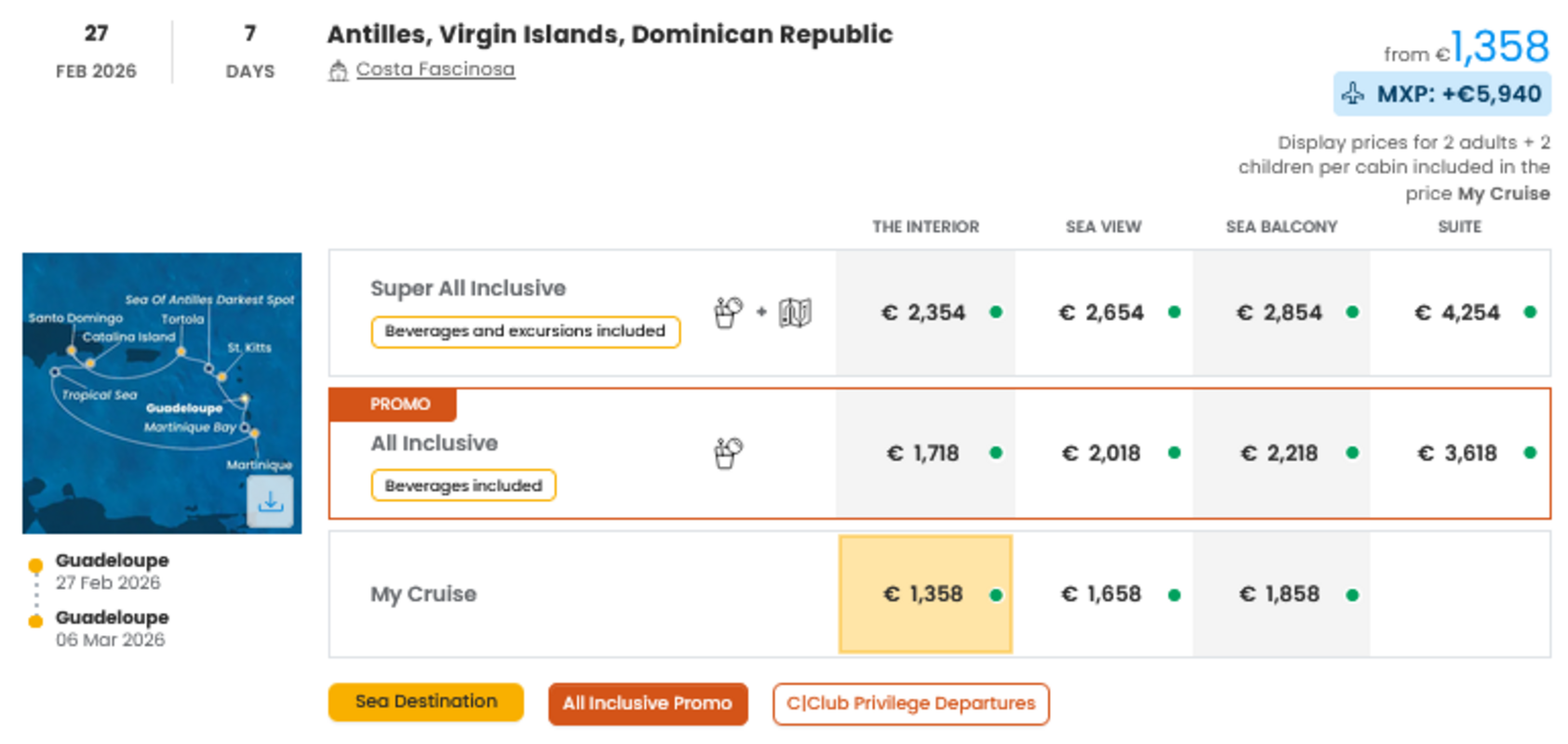Toggle the green dot next to Sea View €2,654

pyautogui.click(x=1173, y=313)
